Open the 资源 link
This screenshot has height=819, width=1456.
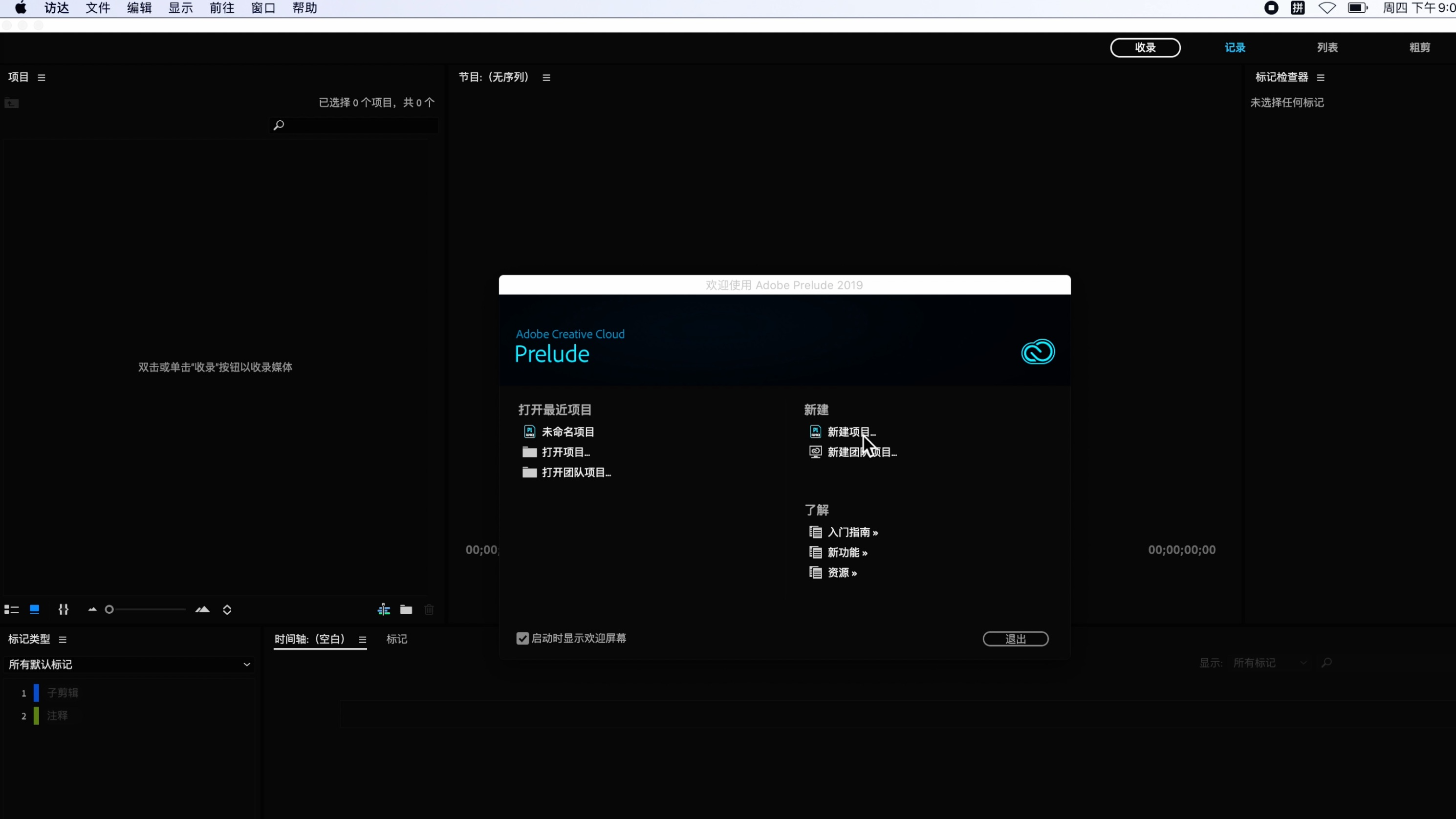(x=842, y=573)
